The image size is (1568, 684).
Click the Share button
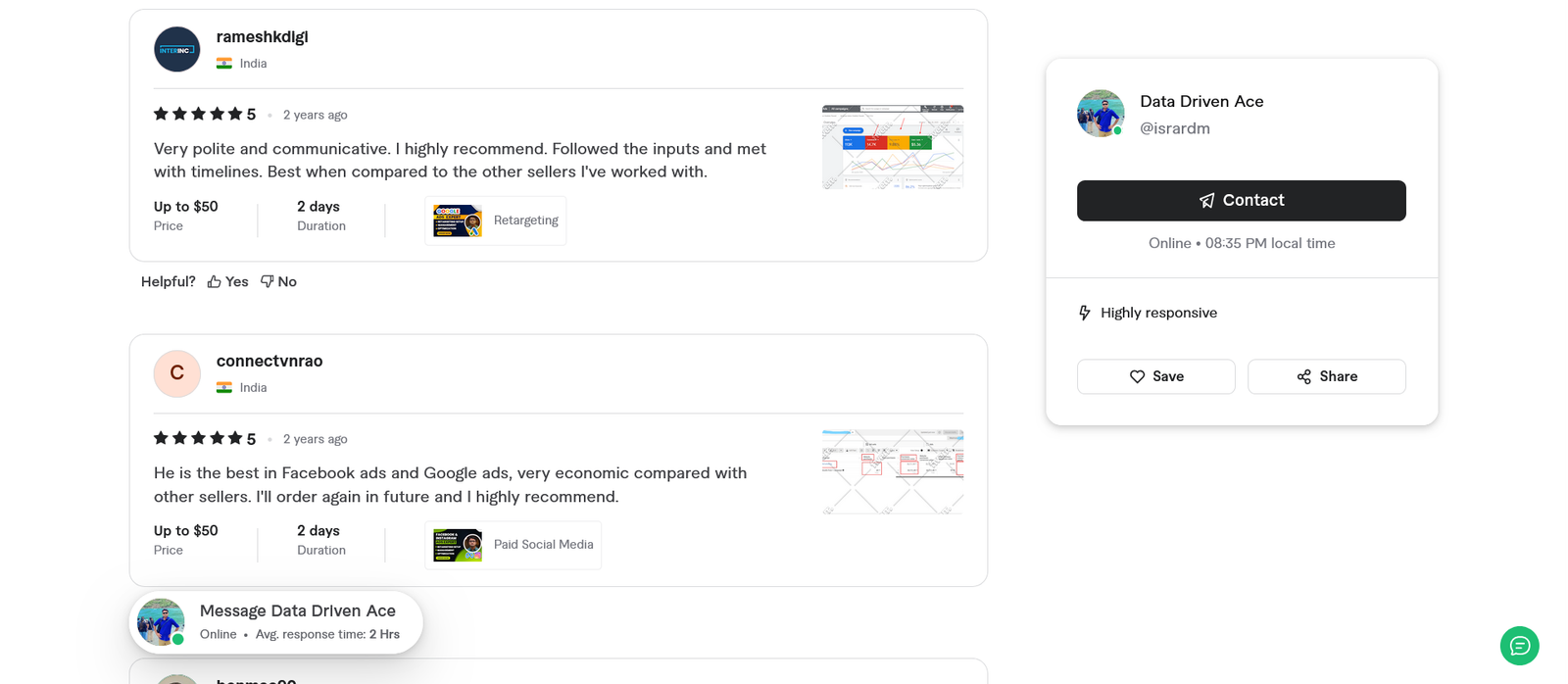1326,376
